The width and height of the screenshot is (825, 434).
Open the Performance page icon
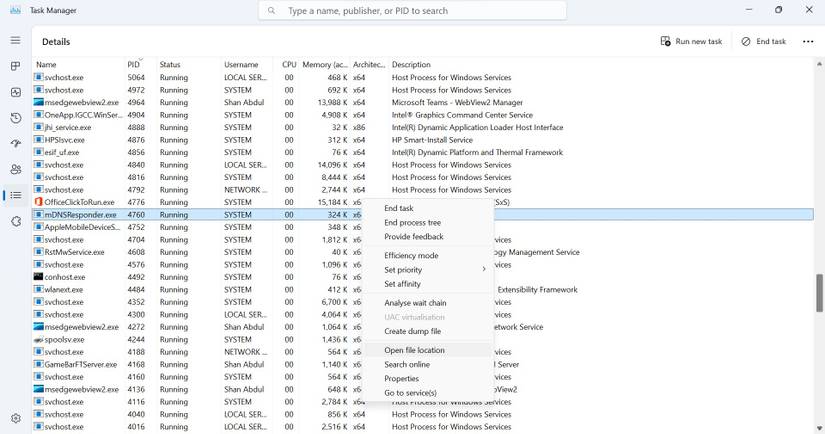16,92
